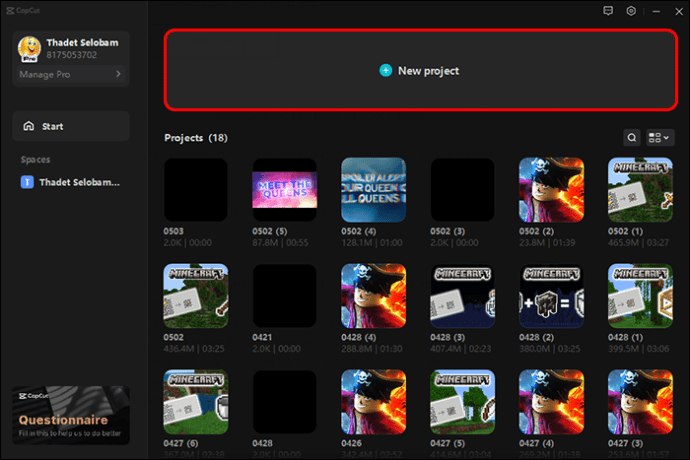Open the Questionnaire banner
This screenshot has width=690, height=460.
(x=71, y=415)
